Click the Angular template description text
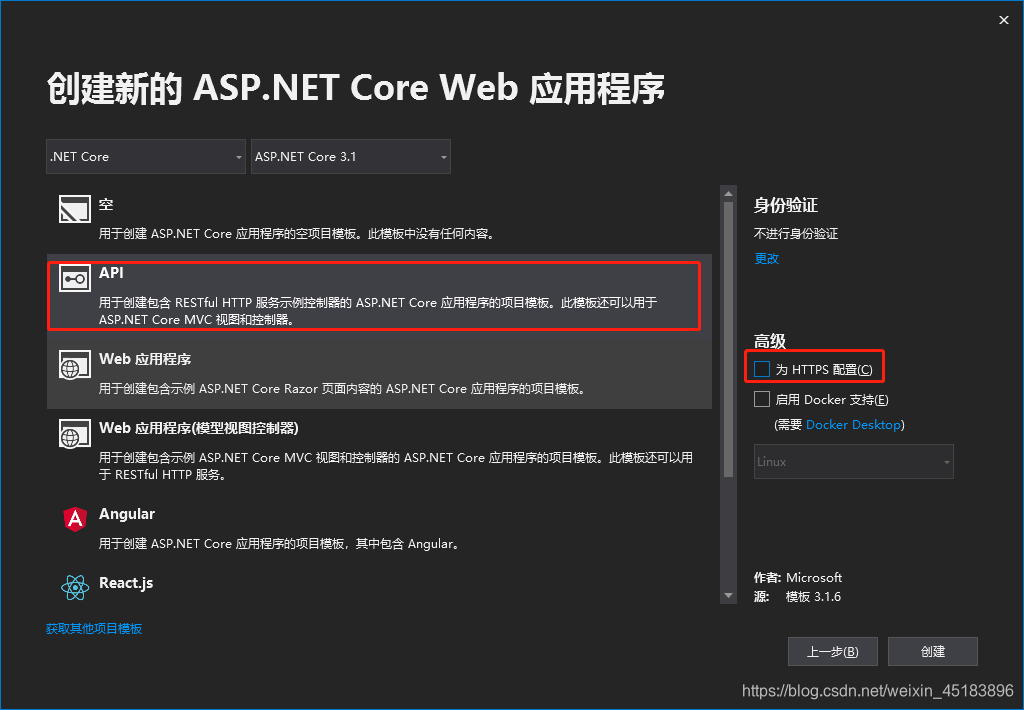This screenshot has height=710, width=1024. 279,543
